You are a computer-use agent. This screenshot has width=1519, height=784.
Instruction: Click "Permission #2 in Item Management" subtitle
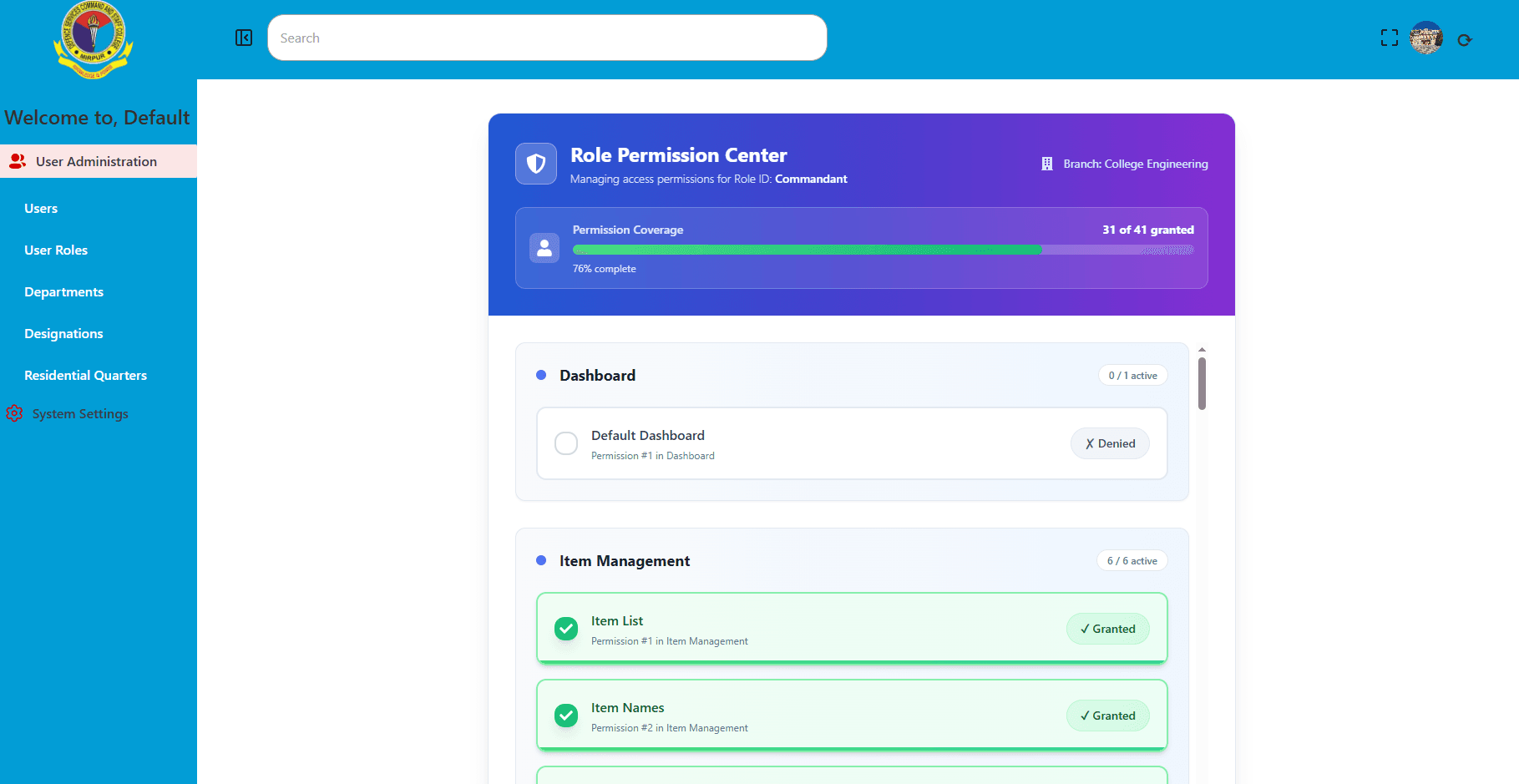(x=670, y=728)
